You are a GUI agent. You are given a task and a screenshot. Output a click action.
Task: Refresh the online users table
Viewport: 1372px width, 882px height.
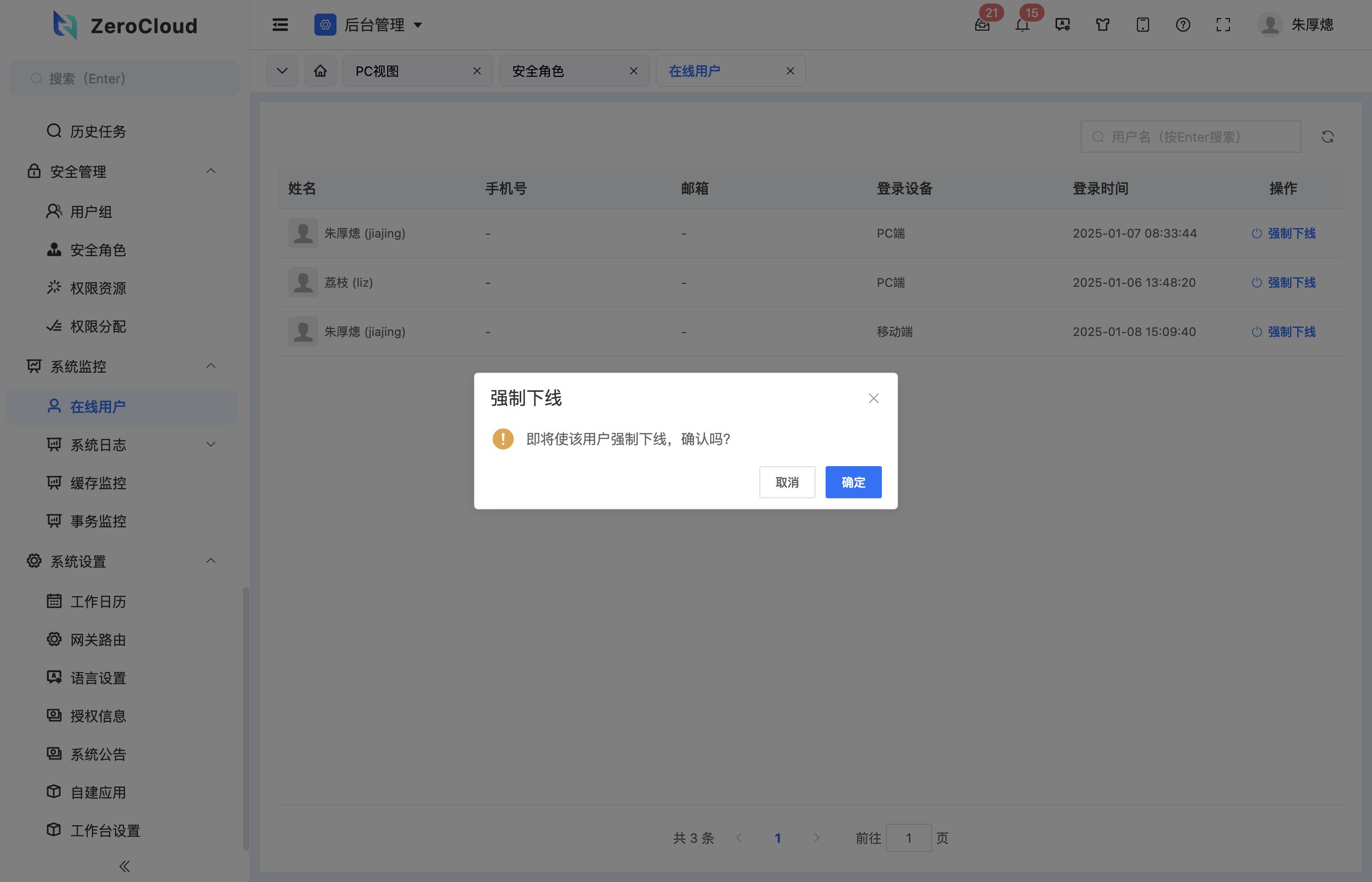point(1327,137)
